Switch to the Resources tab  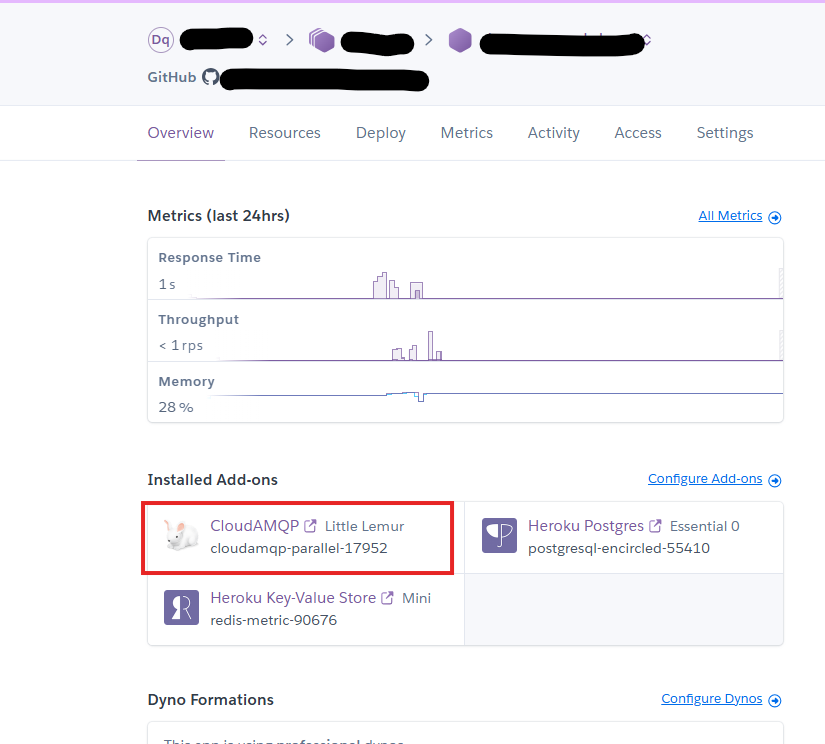(x=284, y=133)
